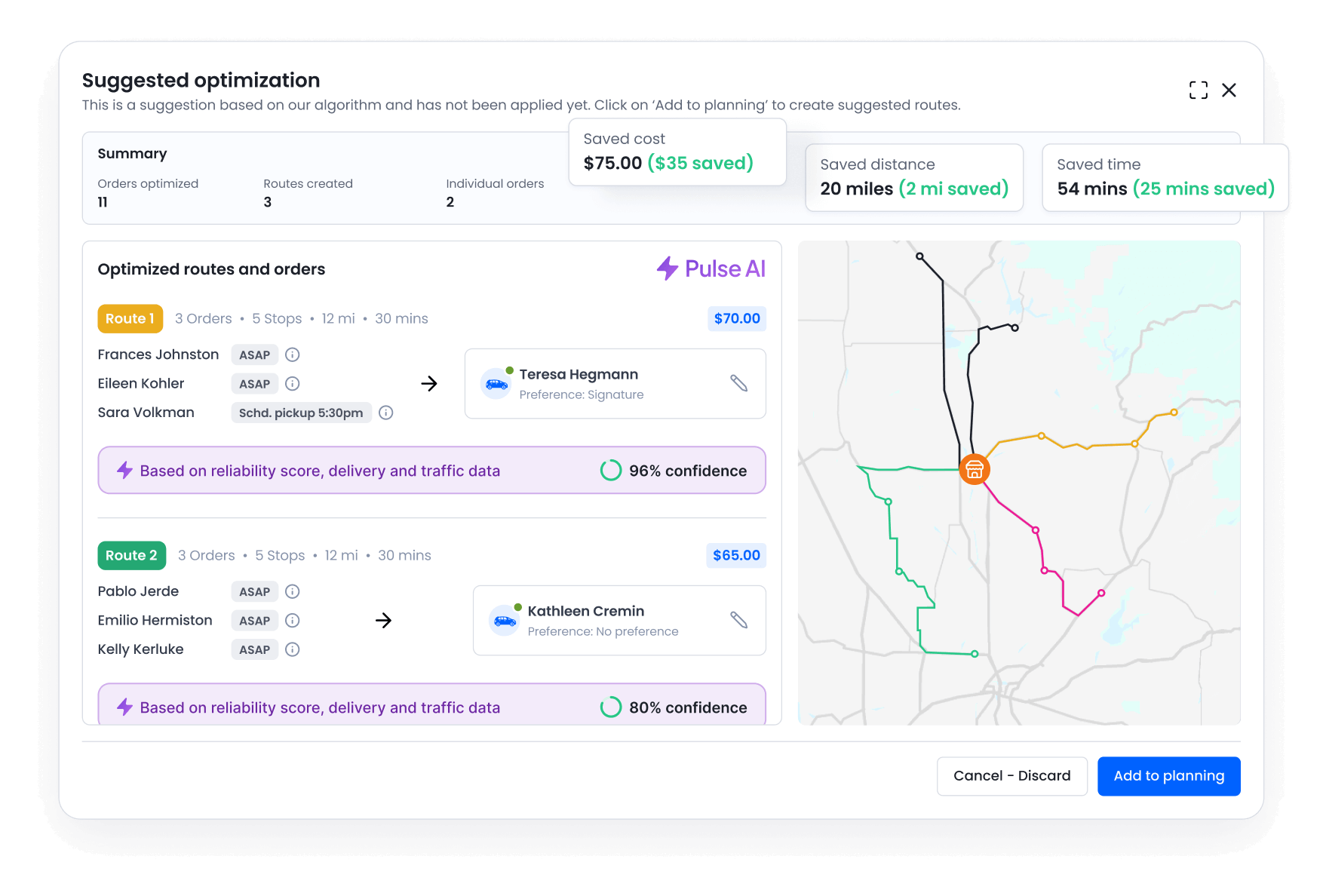Click the lightning icon in Route 1's confidence banner

tap(124, 470)
